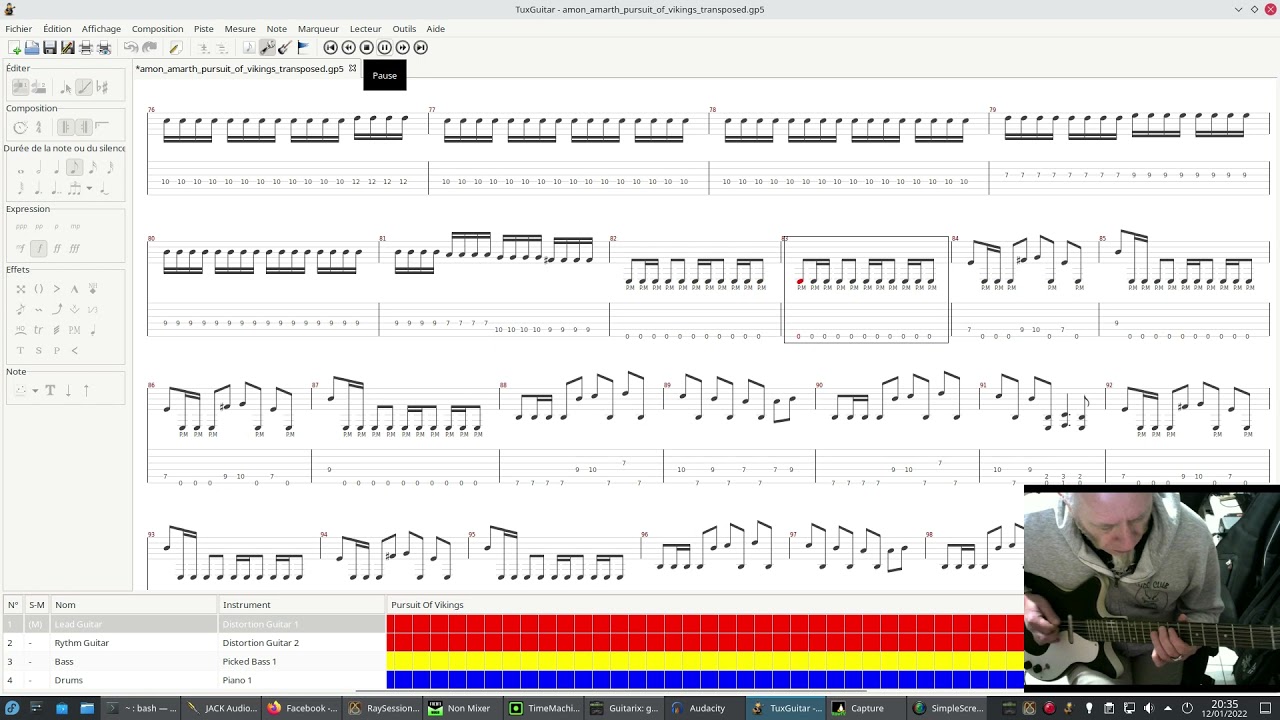
Task: Jump to last measure playback button
Action: pyautogui.click(x=421, y=47)
